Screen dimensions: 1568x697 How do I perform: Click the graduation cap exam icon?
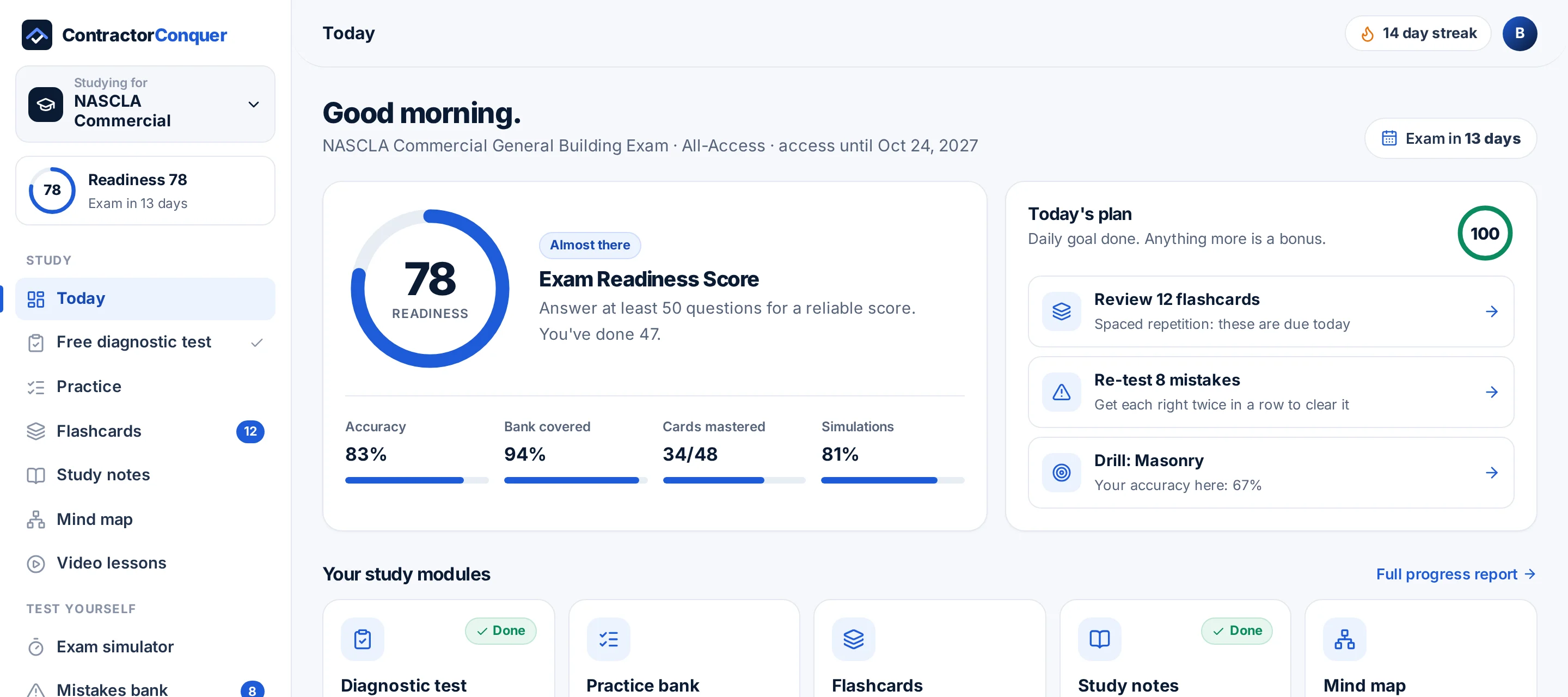coord(46,105)
